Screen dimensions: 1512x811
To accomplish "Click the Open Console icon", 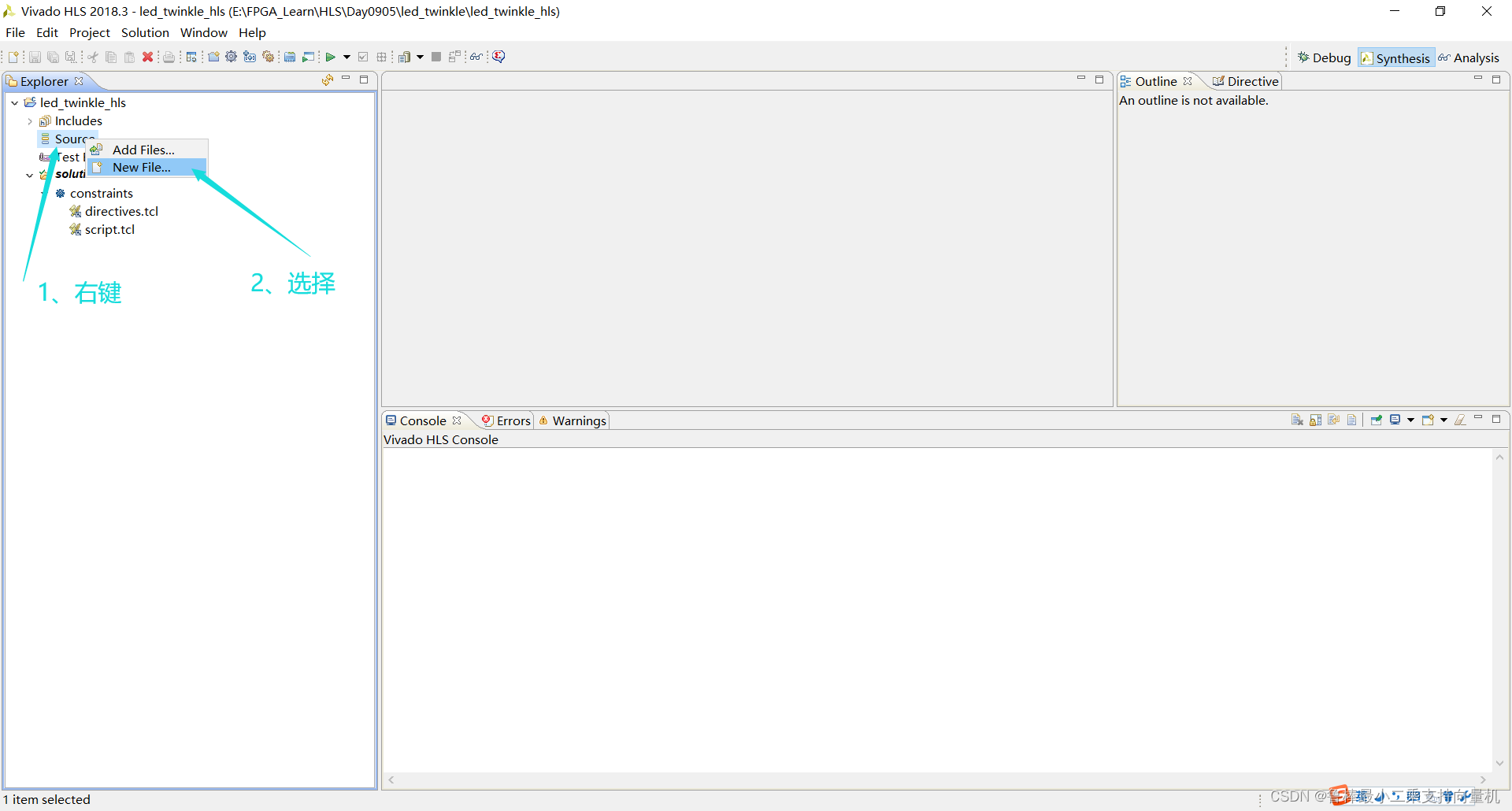I will coord(1428,420).
